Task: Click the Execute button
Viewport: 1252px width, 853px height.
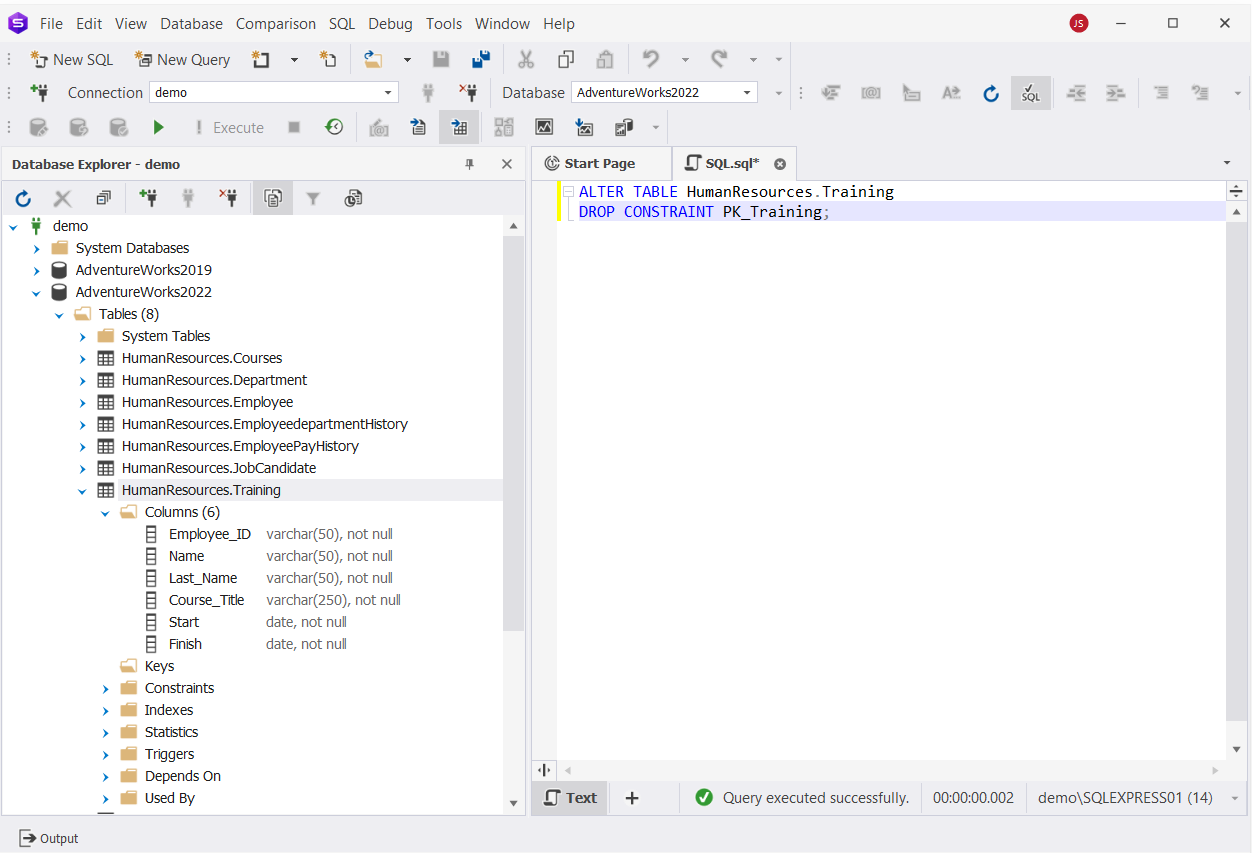Action: 229,127
